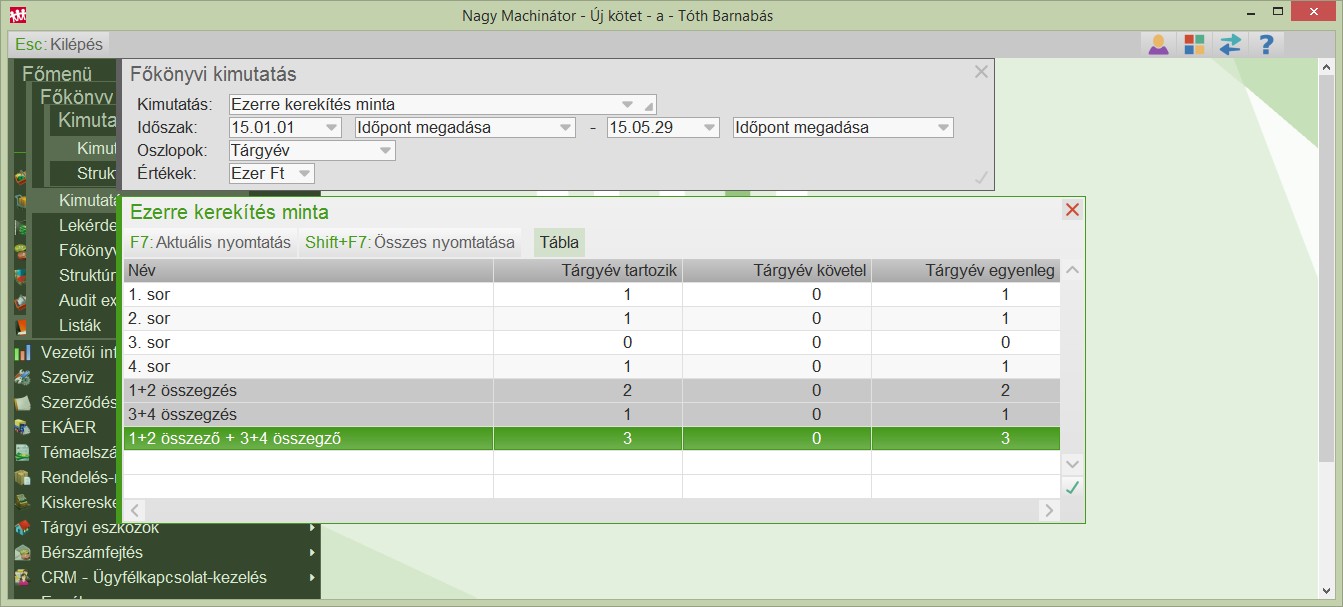Click the grey checkmark in Főkönyvi kimutatás panel

(x=981, y=178)
